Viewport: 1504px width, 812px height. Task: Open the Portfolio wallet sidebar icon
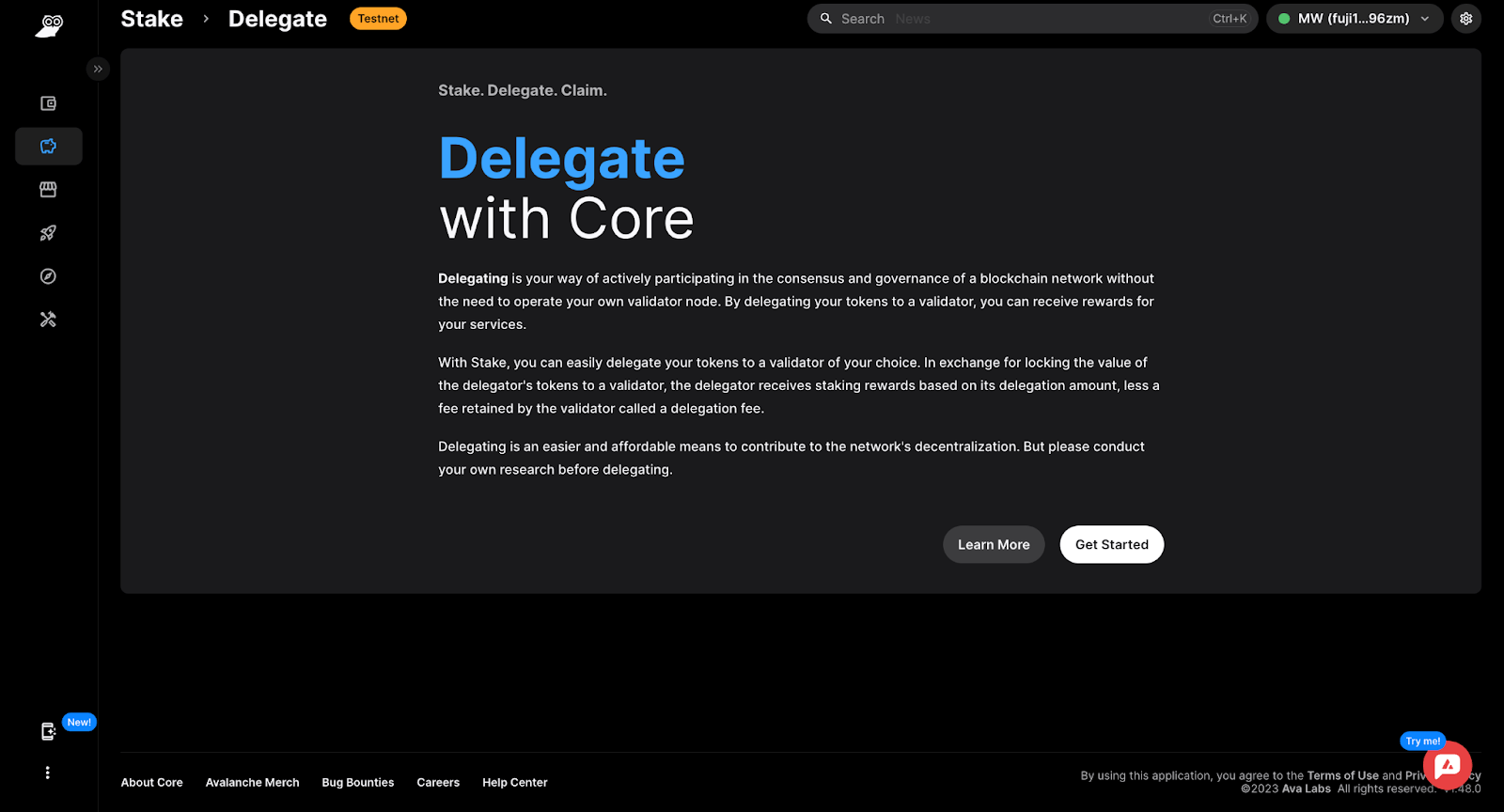pyautogui.click(x=49, y=103)
